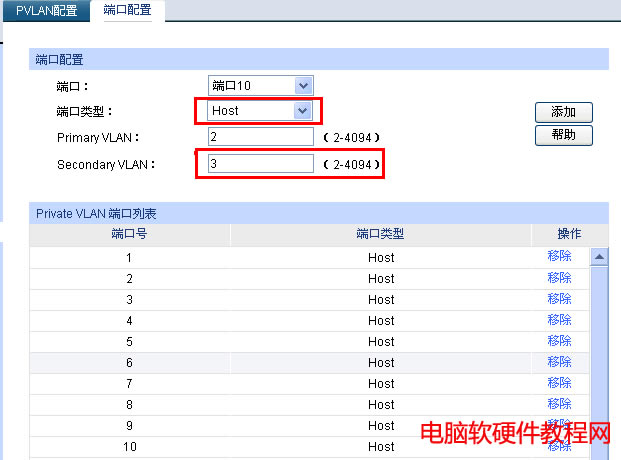Click the port list vertical scrollbar track
The image size is (621, 460).
point(599,363)
